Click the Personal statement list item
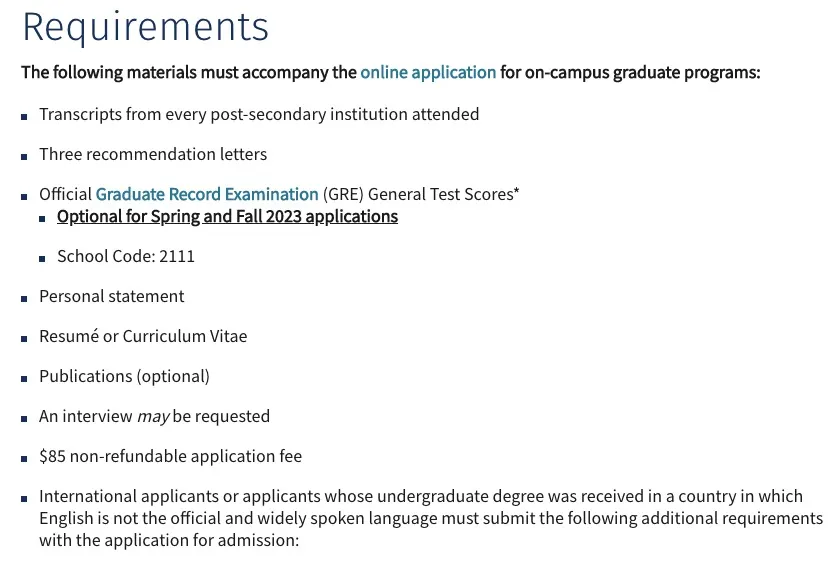838x563 pixels. pyautogui.click(x=112, y=296)
